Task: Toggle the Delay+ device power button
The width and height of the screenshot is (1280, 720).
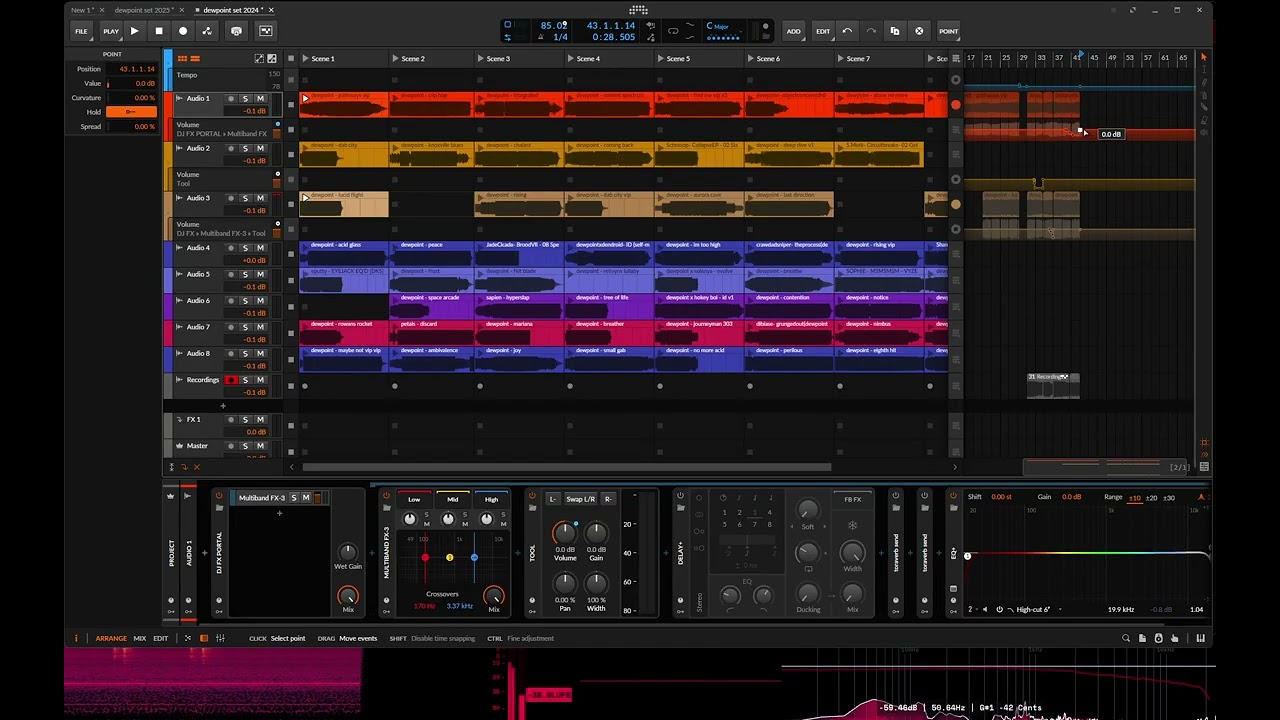Action: point(680,496)
